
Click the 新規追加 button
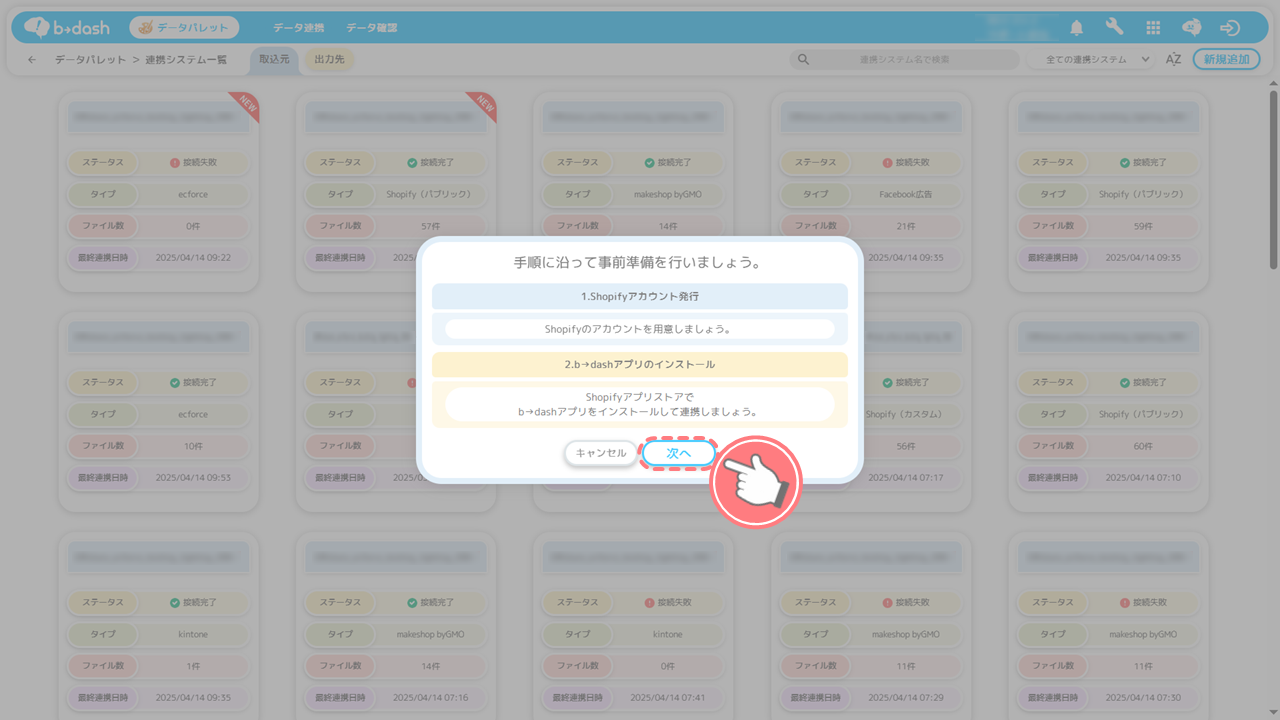1227,60
